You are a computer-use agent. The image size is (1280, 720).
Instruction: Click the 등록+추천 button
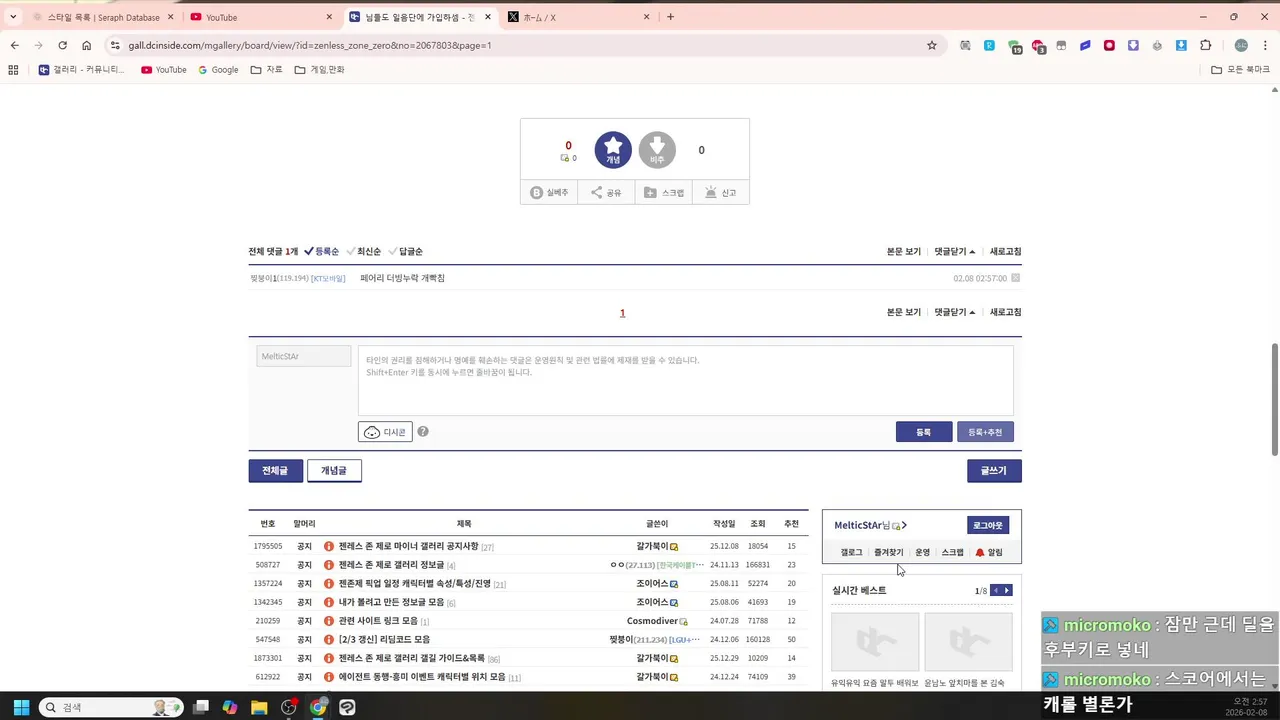985,432
